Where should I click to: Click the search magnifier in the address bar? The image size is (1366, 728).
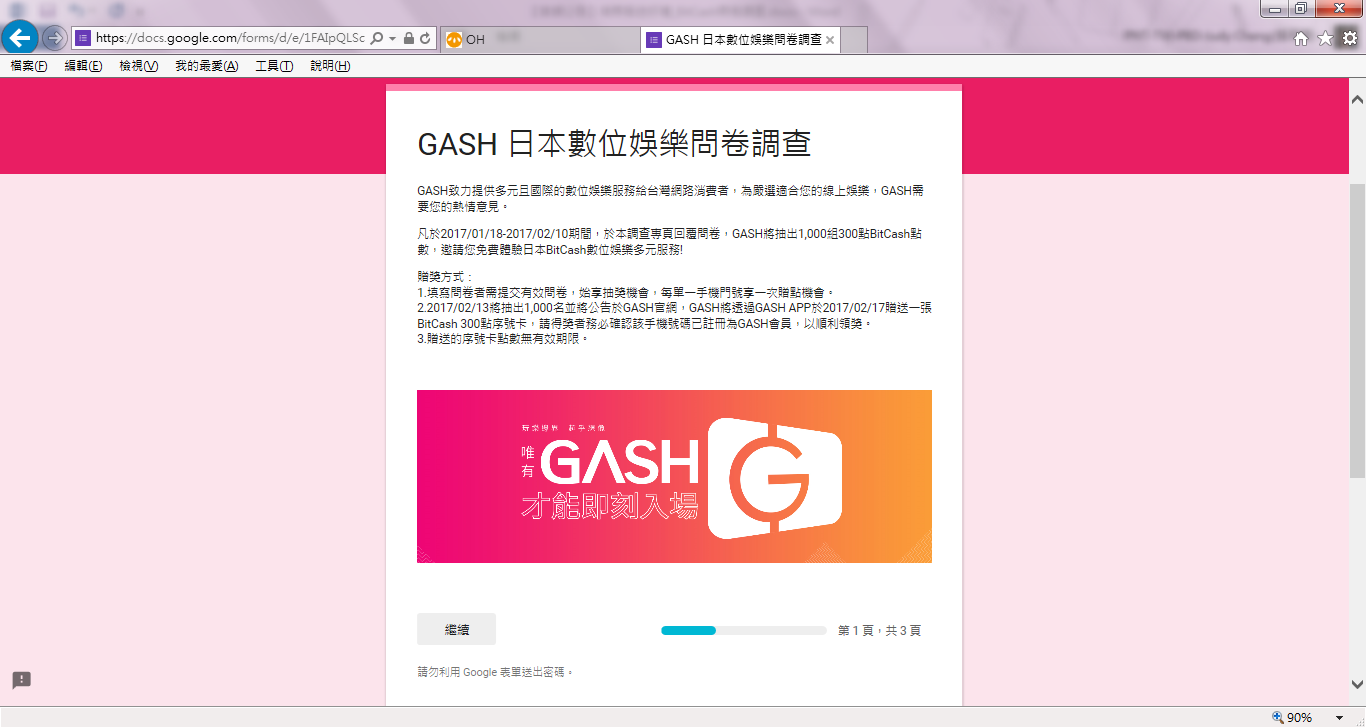coord(377,38)
